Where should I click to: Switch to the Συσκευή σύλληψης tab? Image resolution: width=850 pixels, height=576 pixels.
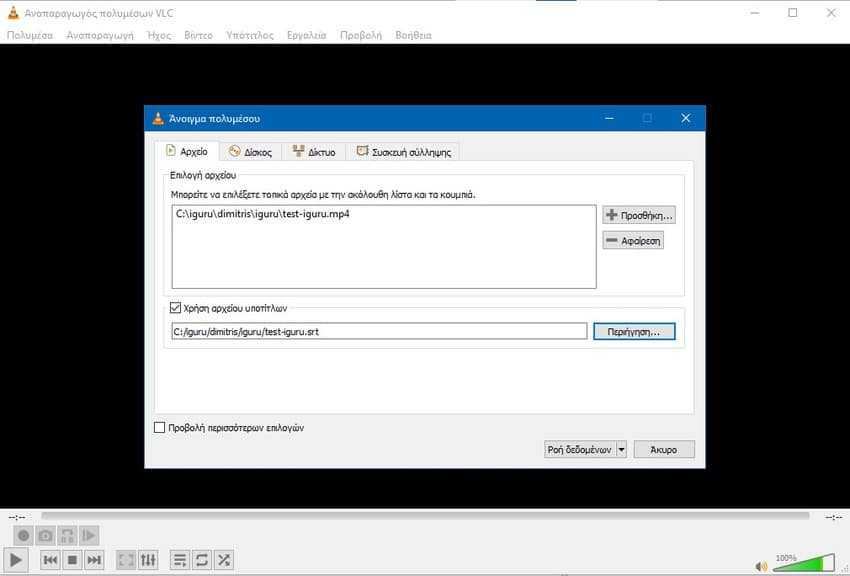[x=404, y=152]
